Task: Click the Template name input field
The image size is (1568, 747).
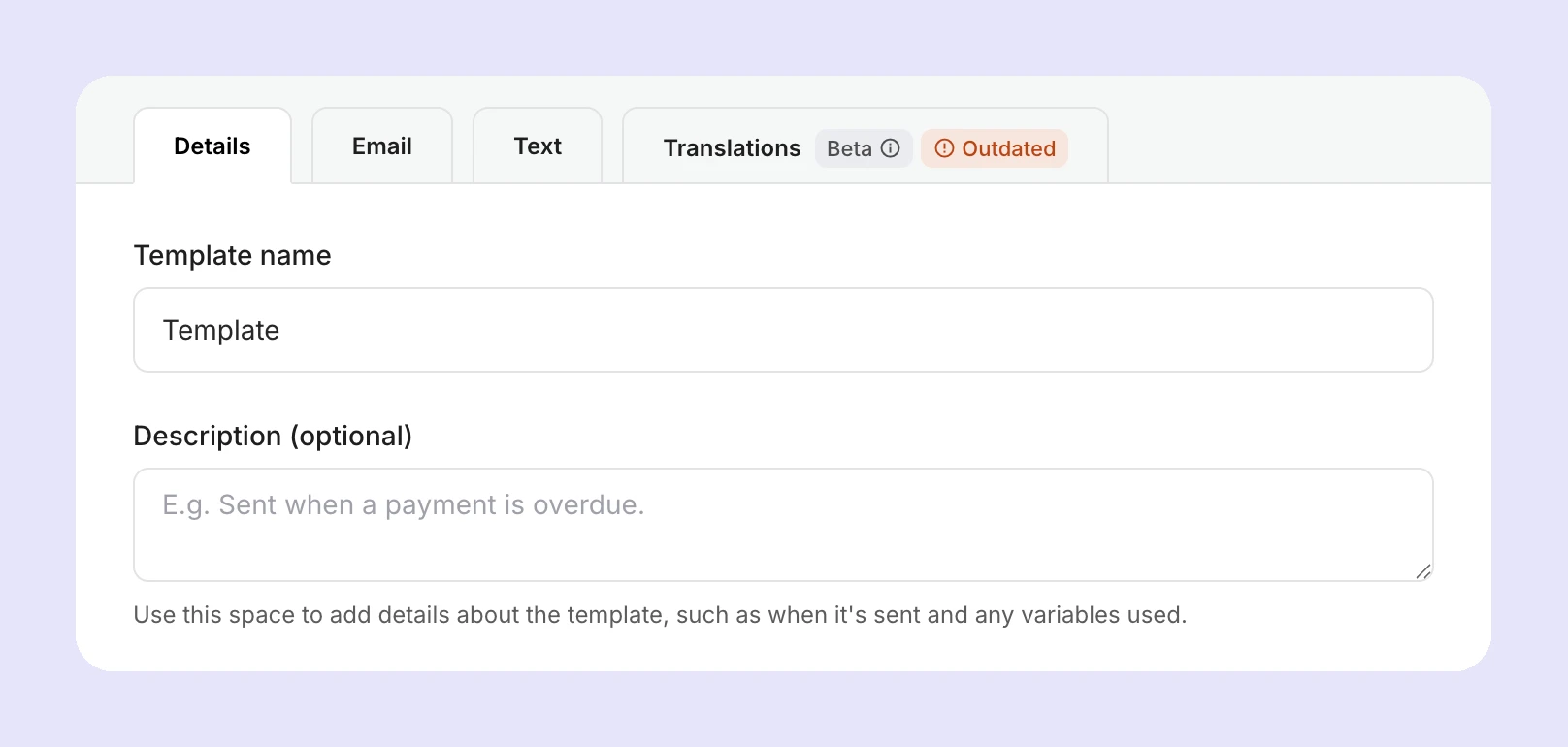Action: [783, 330]
